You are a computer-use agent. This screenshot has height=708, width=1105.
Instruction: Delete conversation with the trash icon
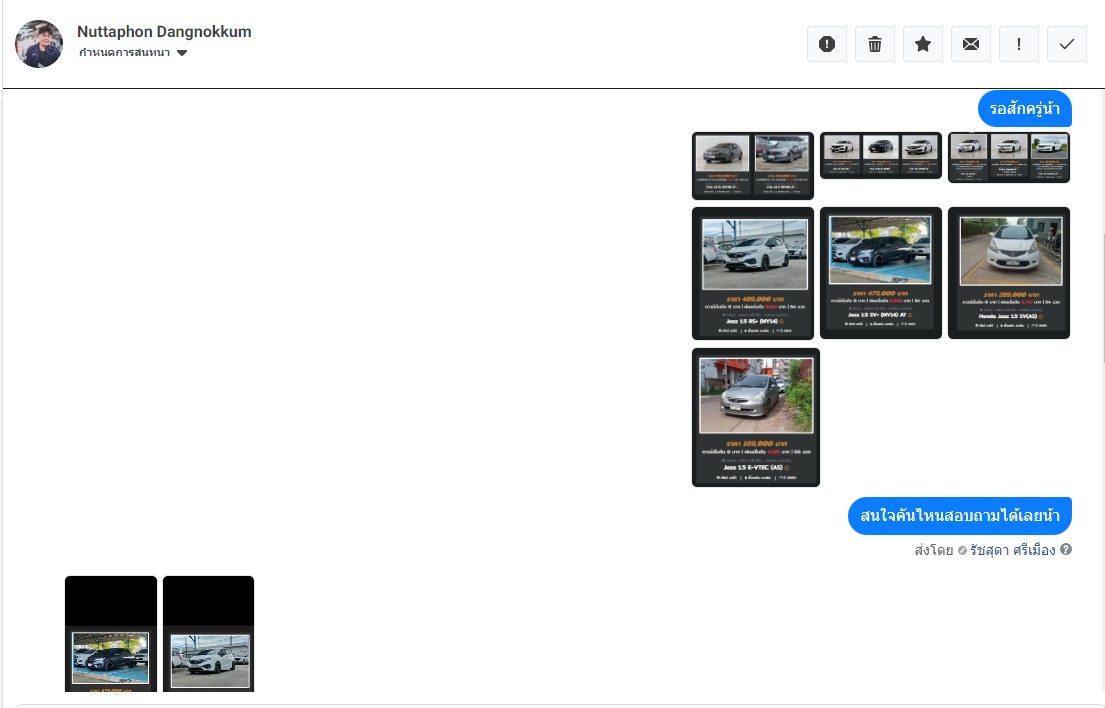pyautogui.click(x=875, y=44)
